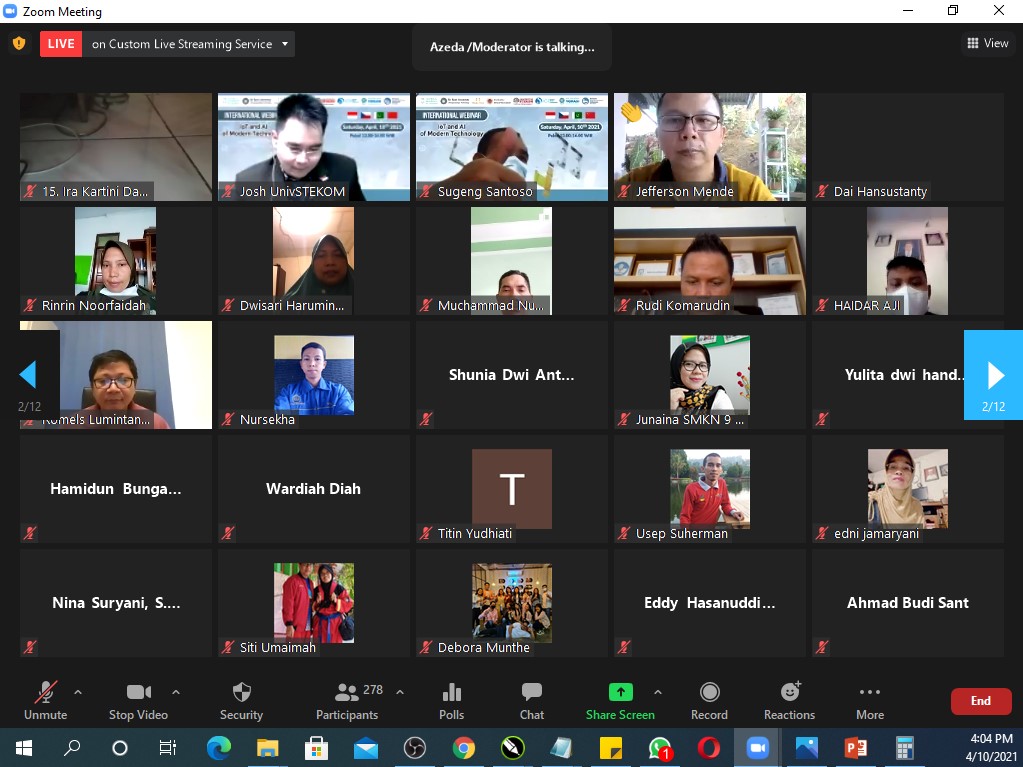Select Jefferson Mende video tile
The image size is (1023, 767).
tap(710, 147)
